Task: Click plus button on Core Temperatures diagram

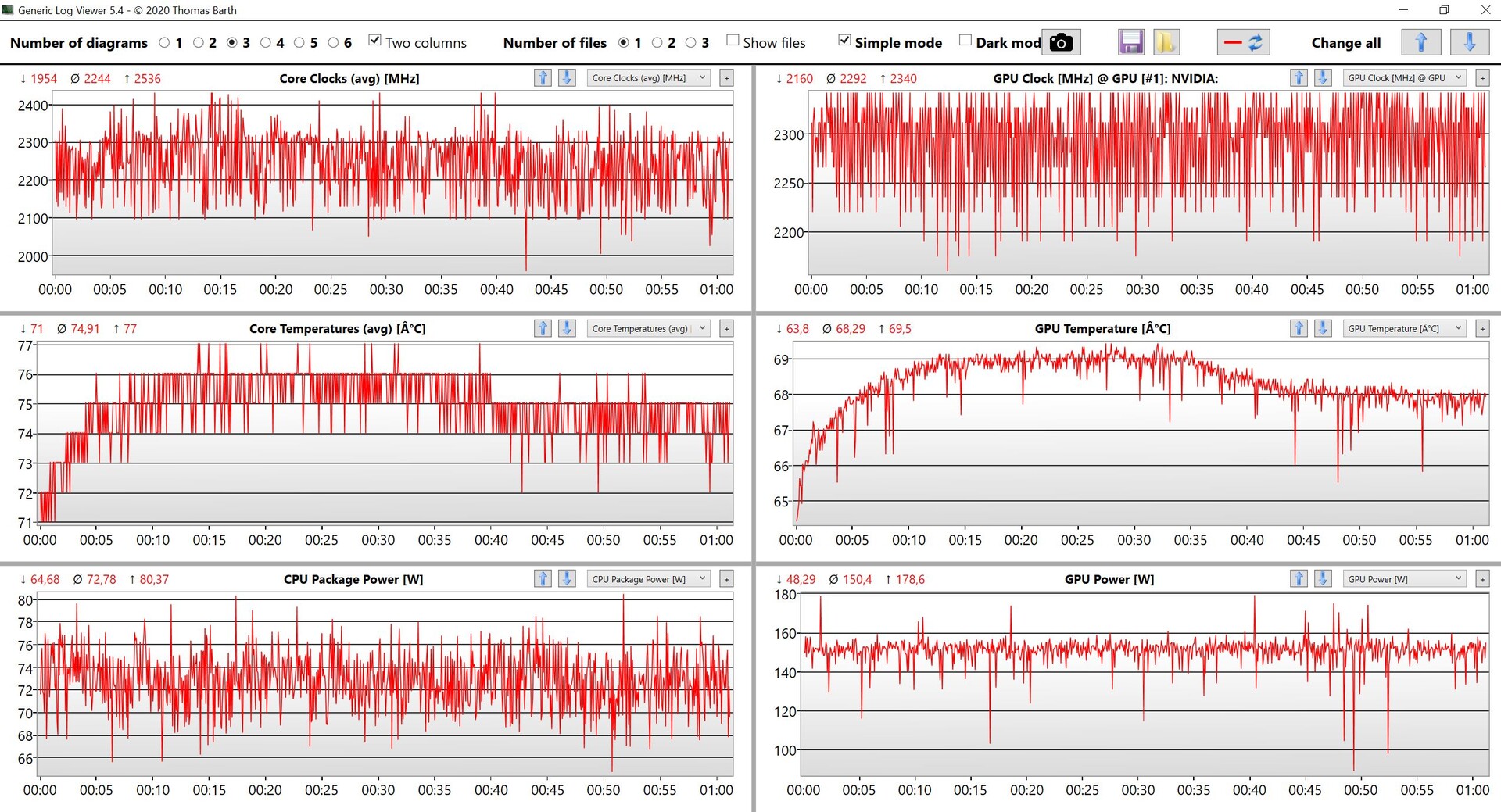Action: click(x=726, y=328)
